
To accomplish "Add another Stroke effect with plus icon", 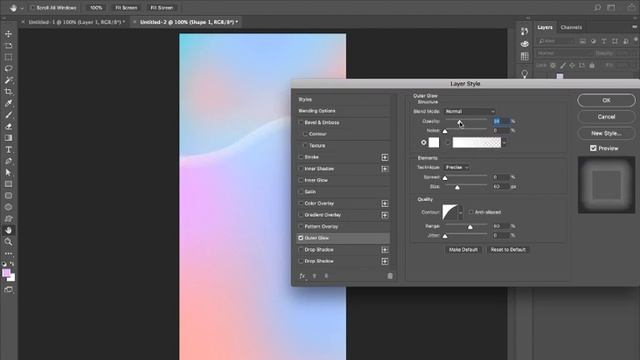I will pyautogui.click(x=384, y=157).
